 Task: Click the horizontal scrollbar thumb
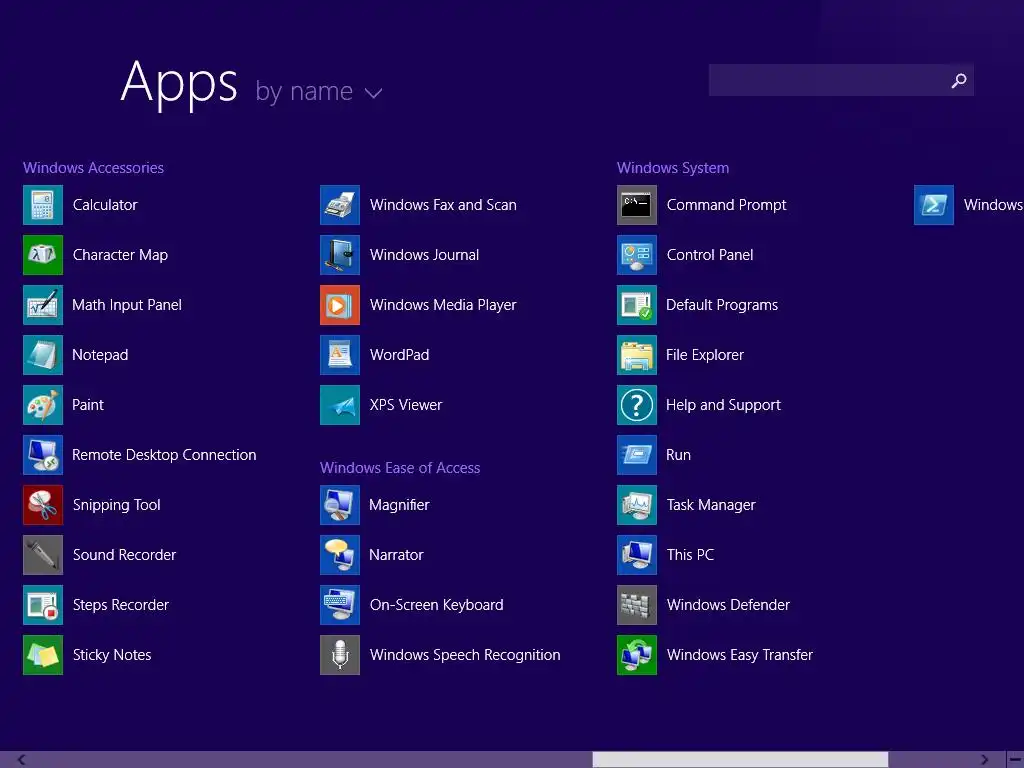click(740, 760)
